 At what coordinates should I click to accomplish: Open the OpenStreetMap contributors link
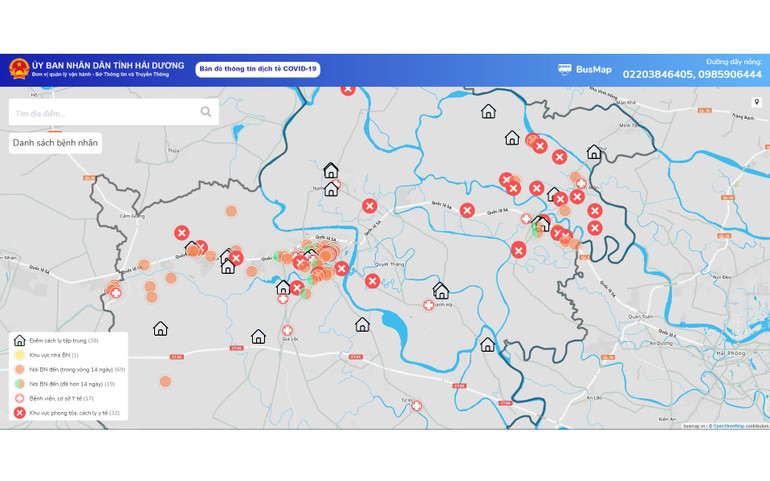pos(739,426)
